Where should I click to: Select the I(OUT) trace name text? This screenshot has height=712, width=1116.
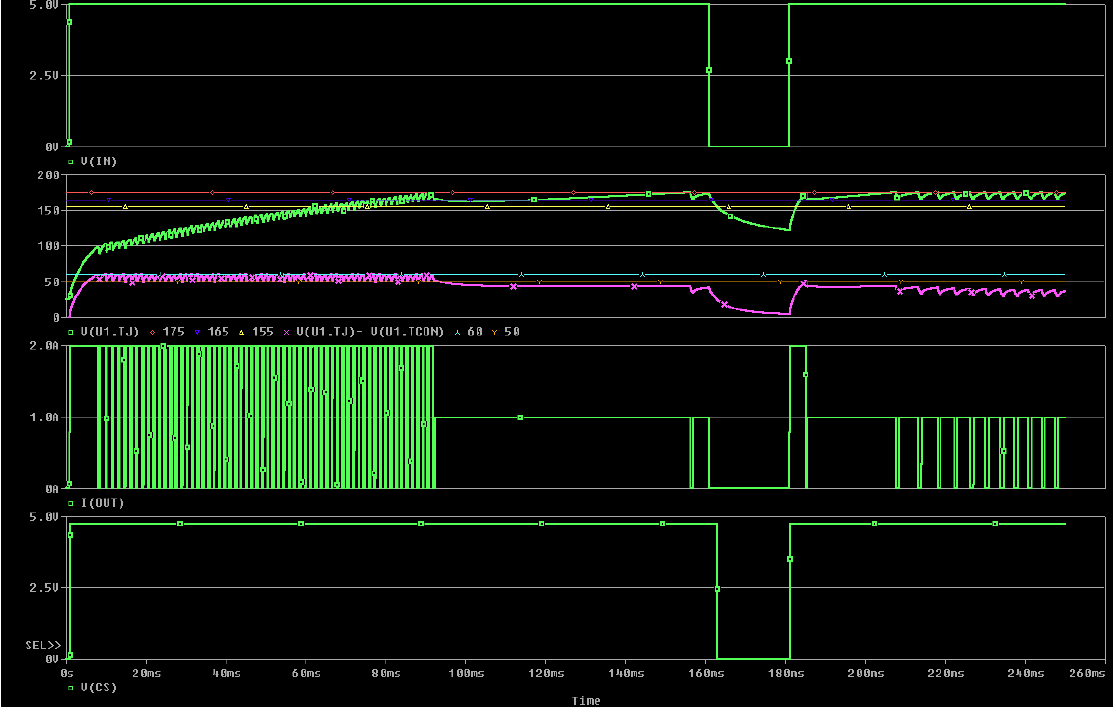coord(101,503)
